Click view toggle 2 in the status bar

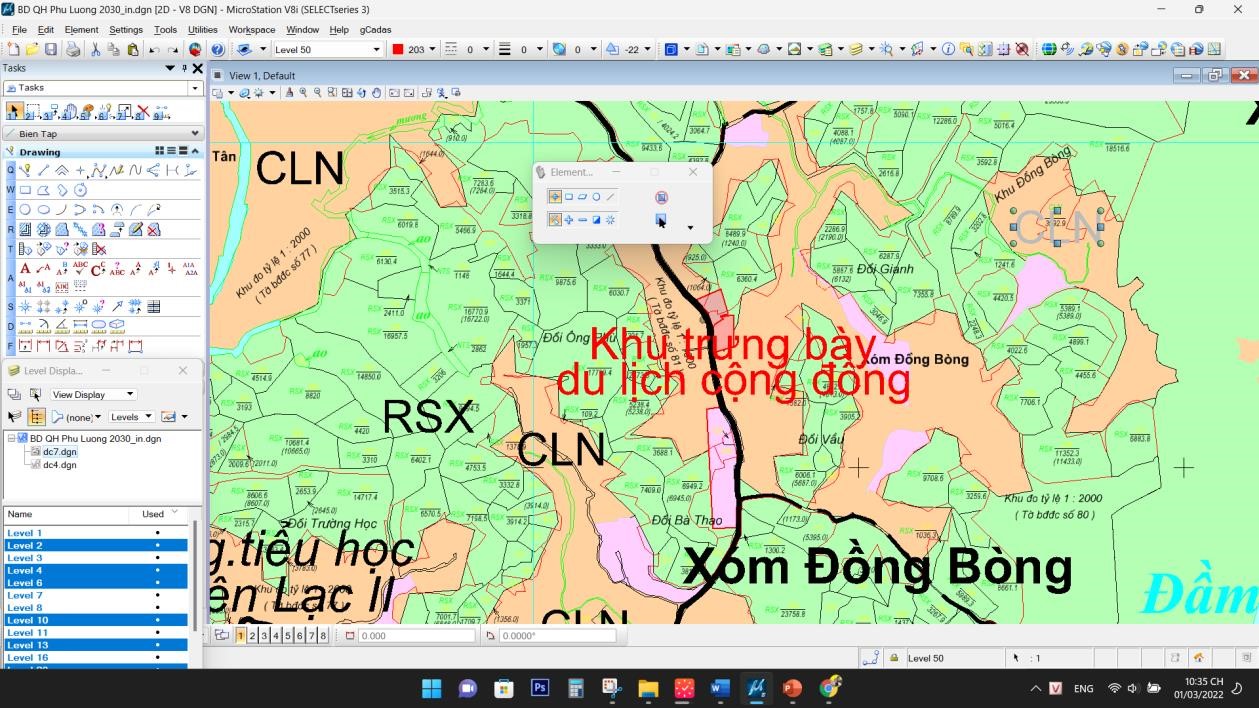tap(251, 635)
